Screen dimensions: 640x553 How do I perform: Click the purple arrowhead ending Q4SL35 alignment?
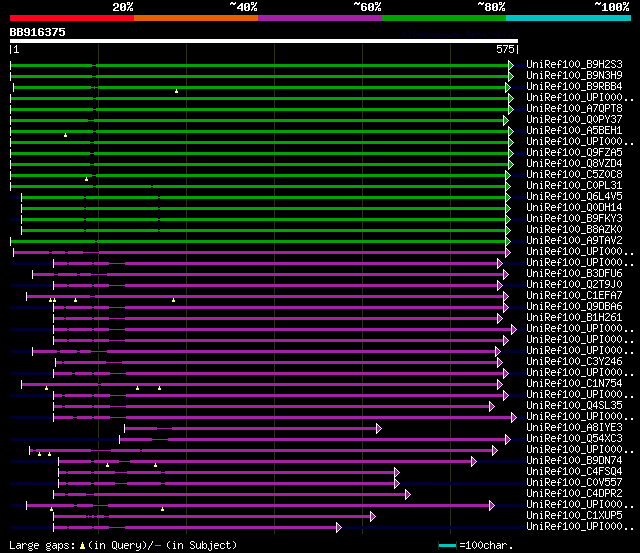click(492, 406)
